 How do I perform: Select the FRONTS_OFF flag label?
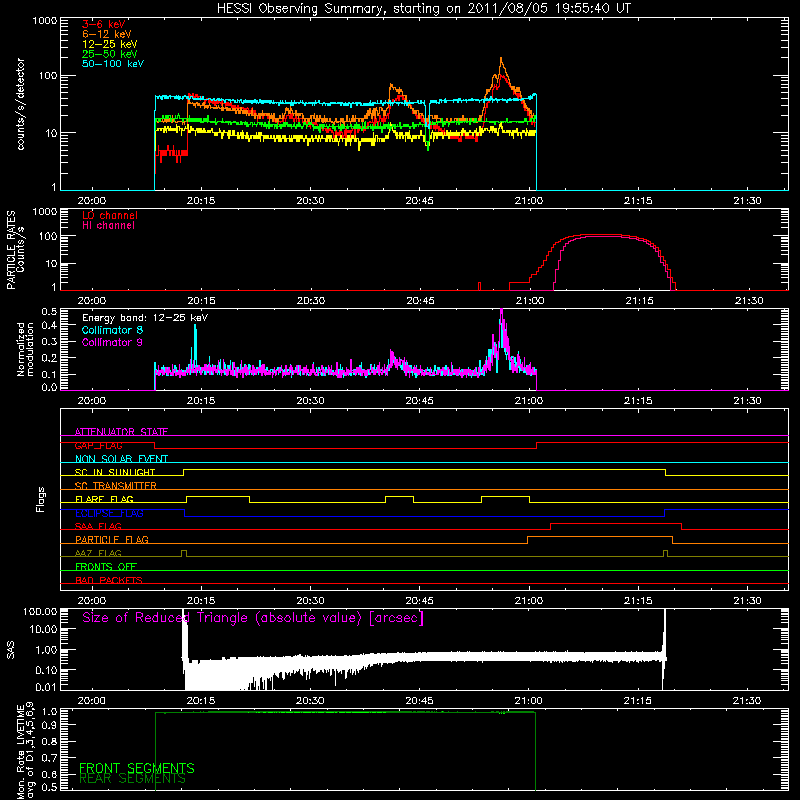[x=106, y=567]
